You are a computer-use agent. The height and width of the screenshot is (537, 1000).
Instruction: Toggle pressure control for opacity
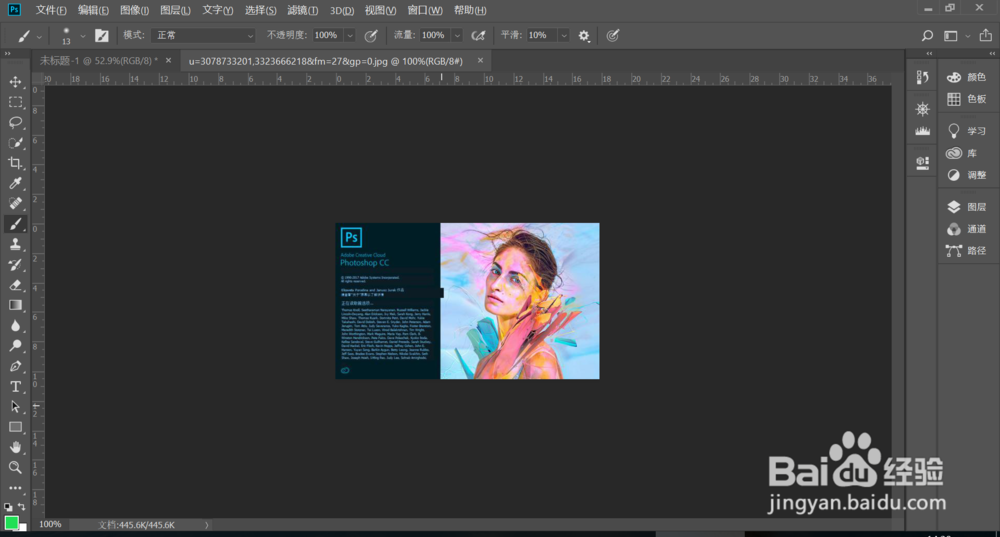pos(370,35)
